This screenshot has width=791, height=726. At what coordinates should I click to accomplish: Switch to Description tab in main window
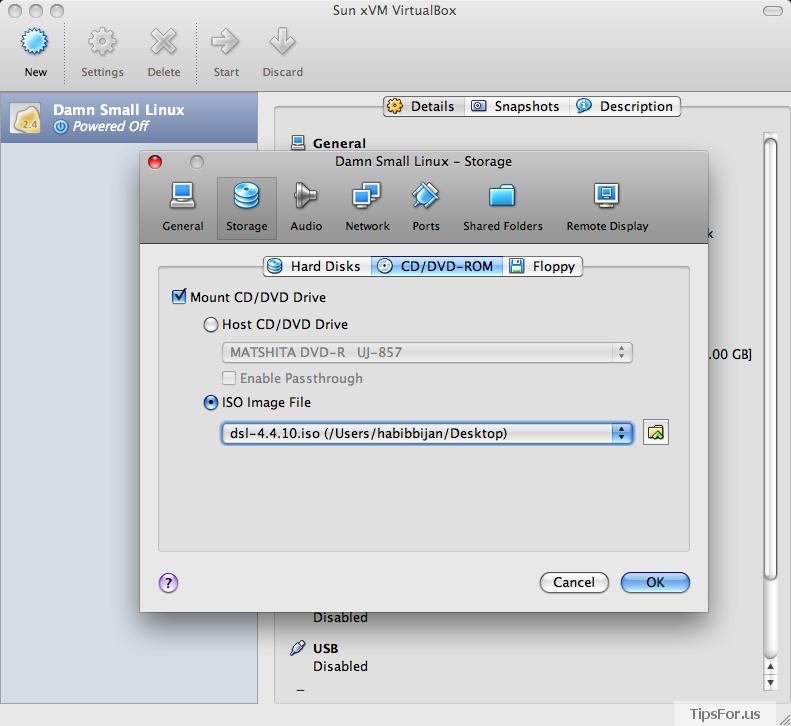click(625, 106)
